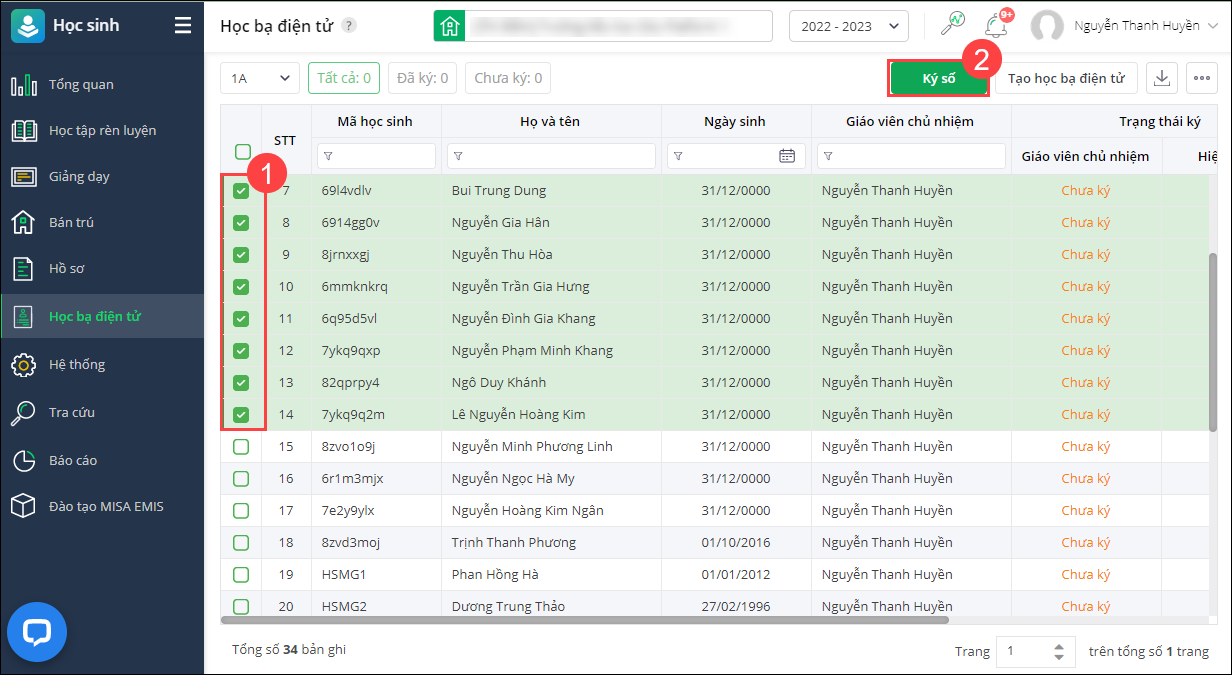Uncheck the Ngô Duy Khánh row checkbox
Screen dimensions: 1232x675
(x=241, y=383)
